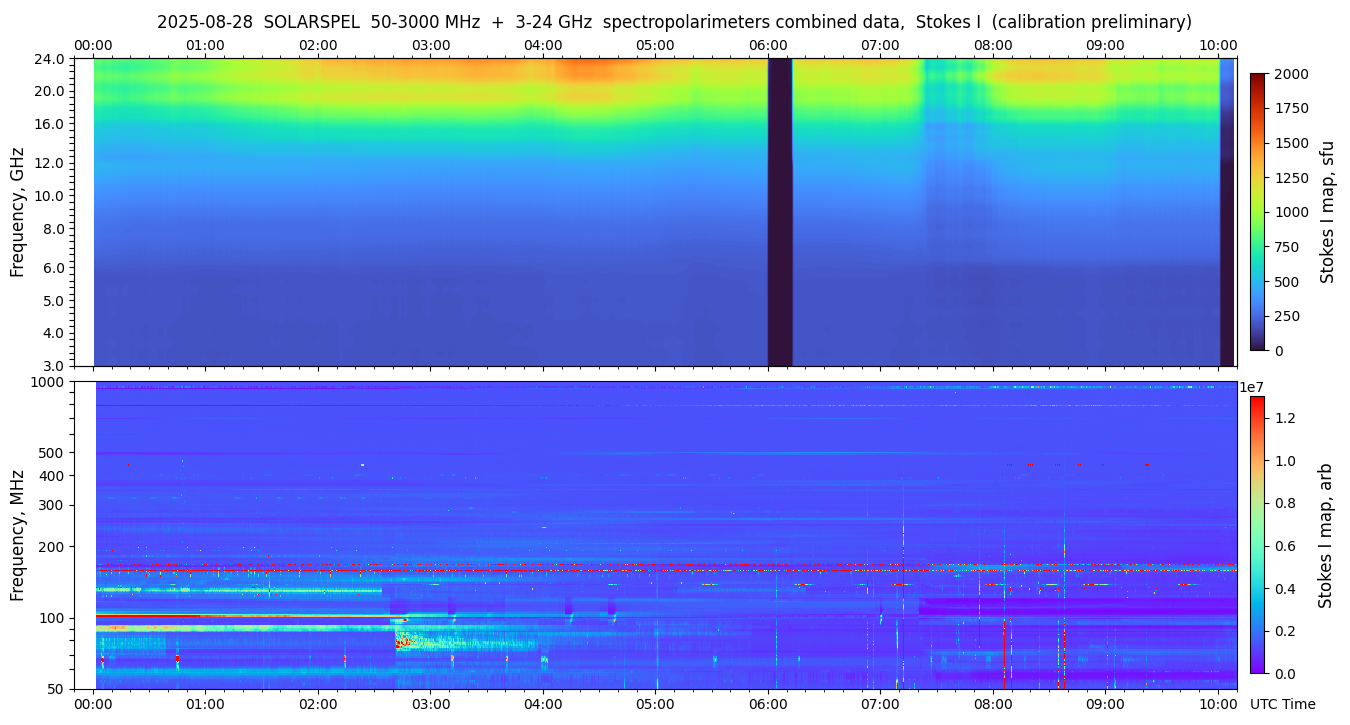The width and height of the screenshot is (1350, 725).
Task: Click the SOLARSPEL plot title text
Action: [x=674, y=22]
